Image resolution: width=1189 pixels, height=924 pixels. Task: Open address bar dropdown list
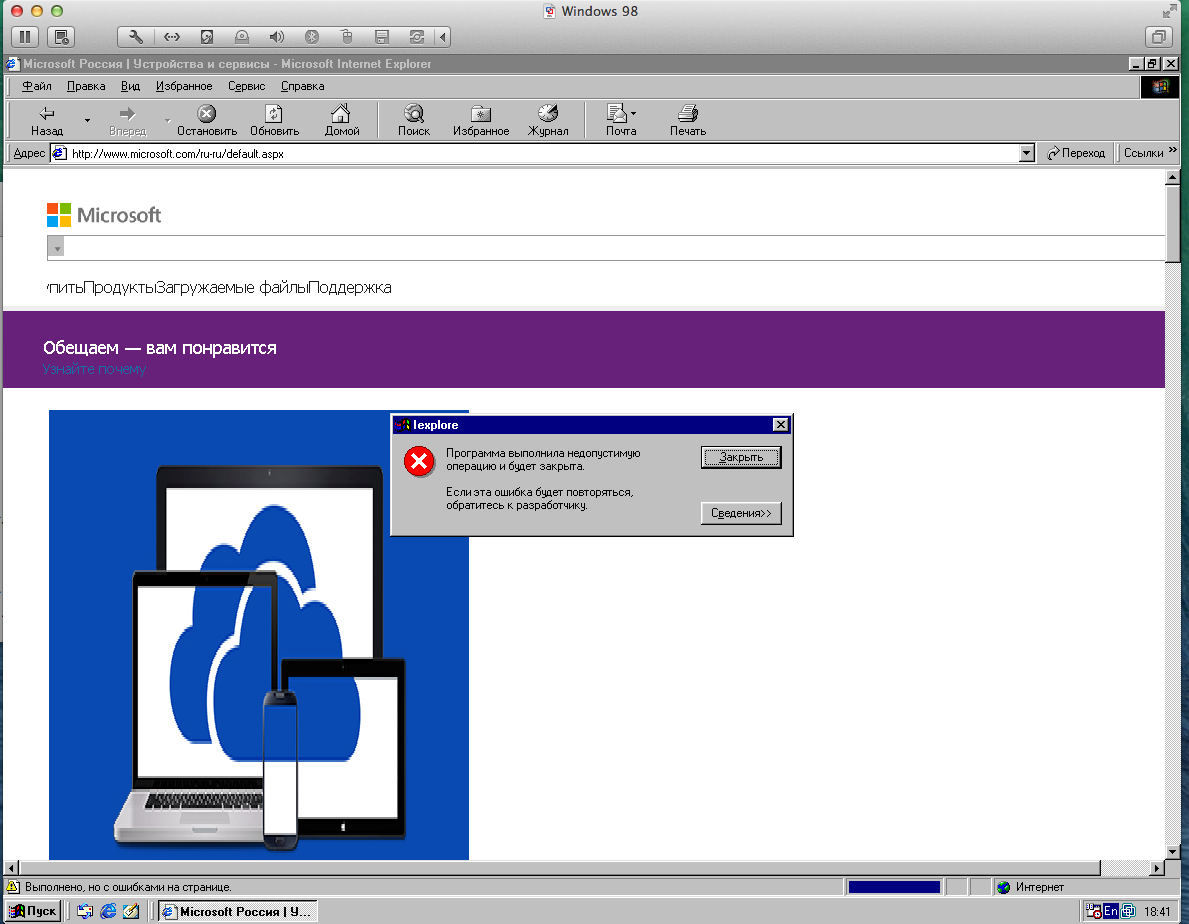(x=1026, y=153)
